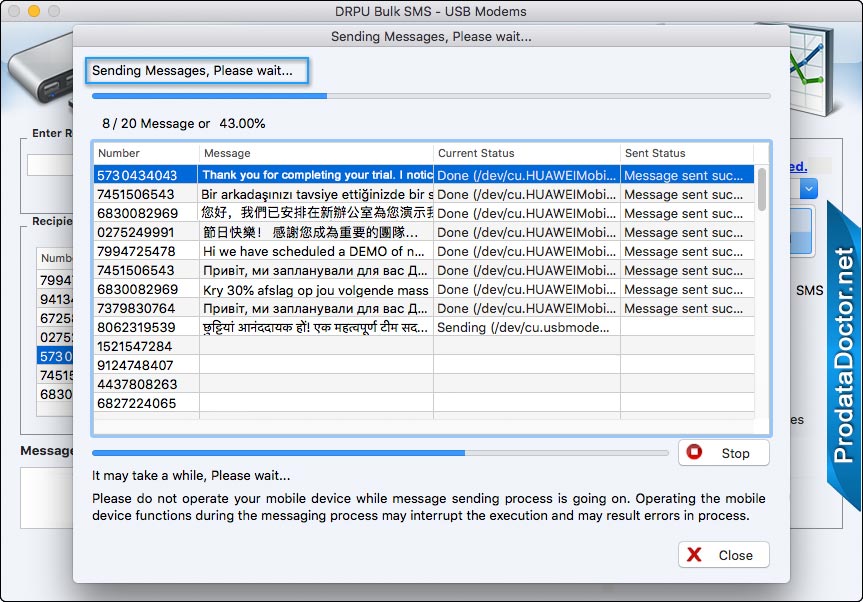The width and height of the screenshot is (863, 602).
Task: Open the blue dropdown arrow in the main window
Action: point(808,189)
